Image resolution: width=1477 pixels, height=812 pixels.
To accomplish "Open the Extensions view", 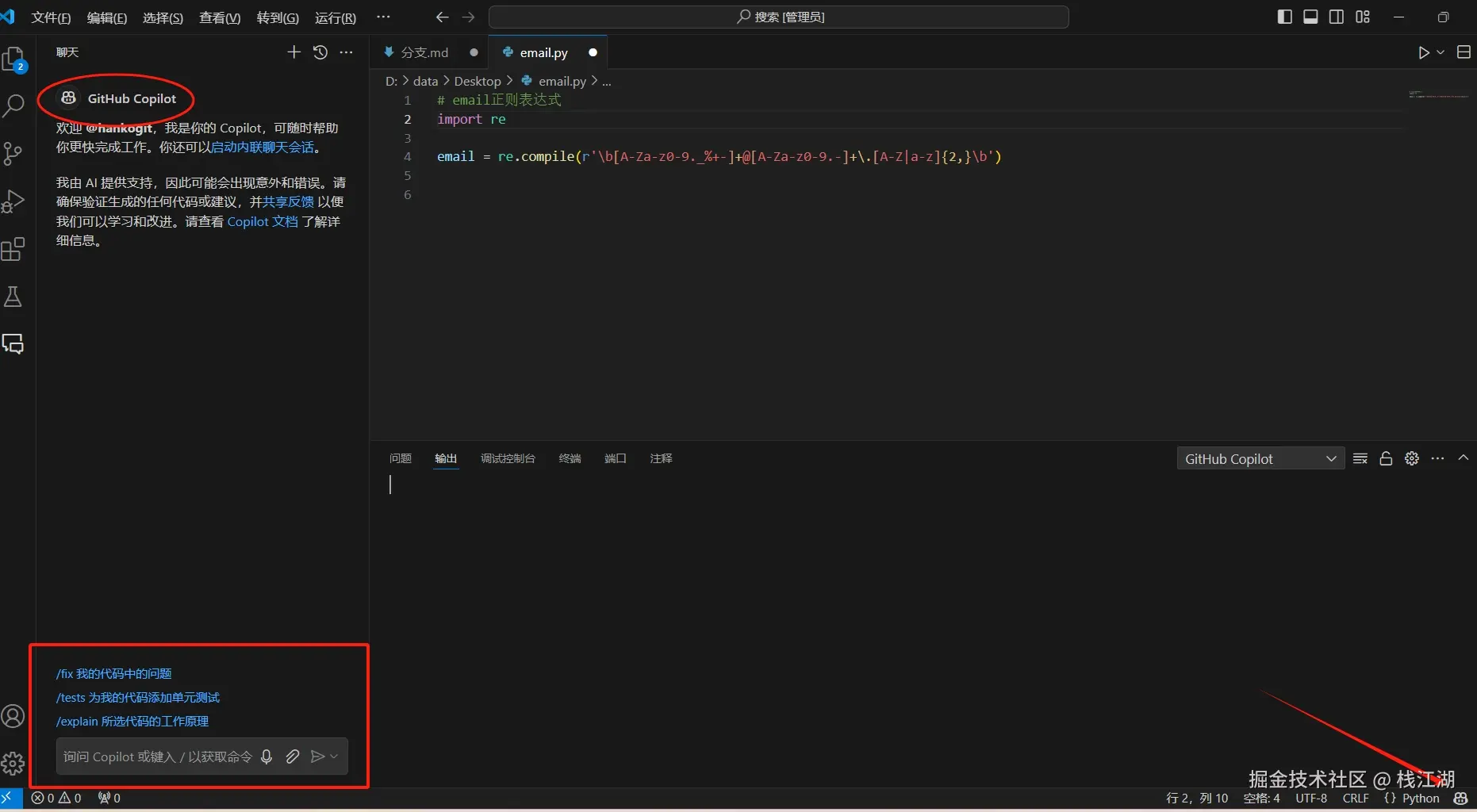I will tap(13, 250).
